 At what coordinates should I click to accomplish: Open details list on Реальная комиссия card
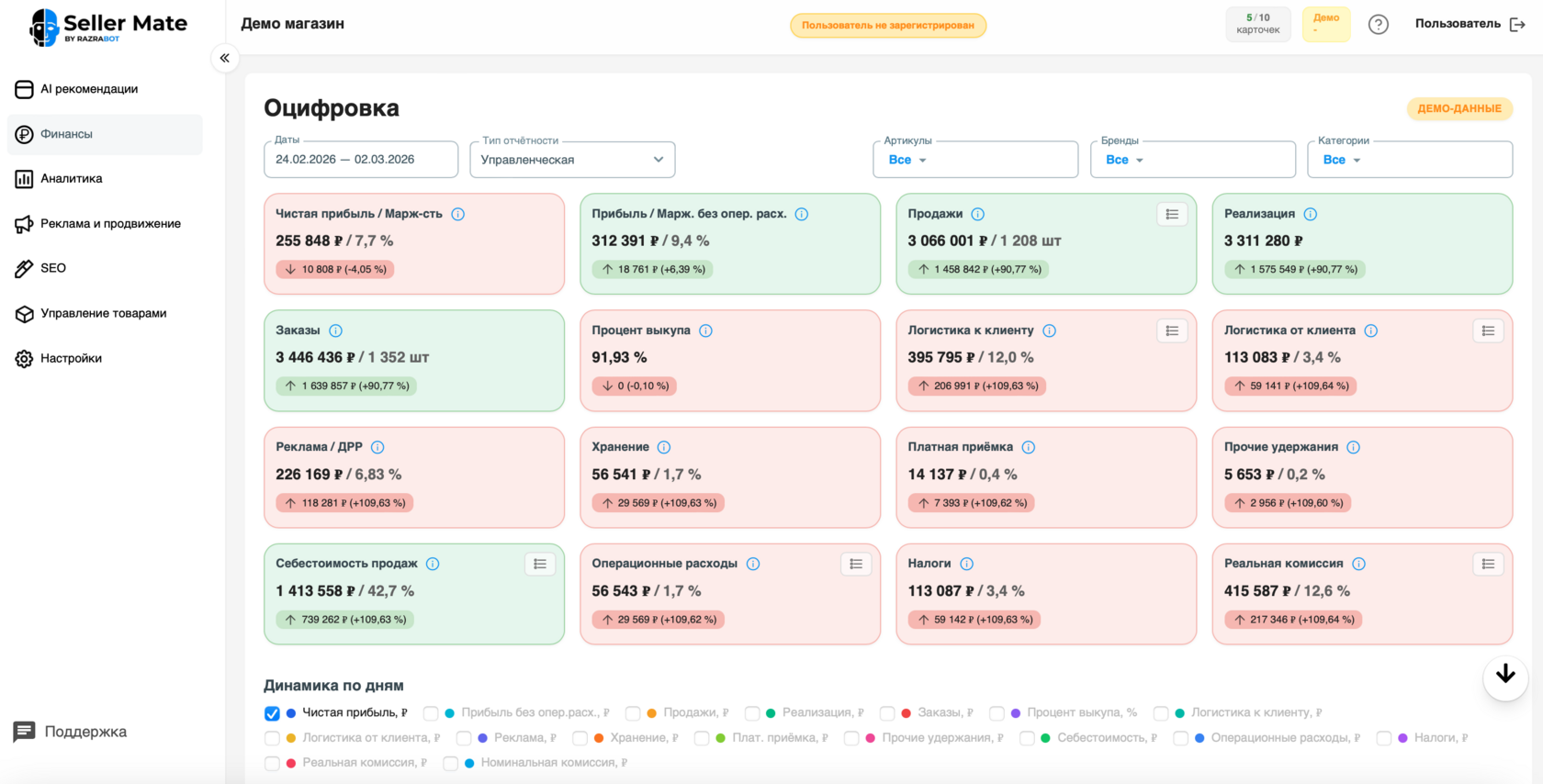1488,564
